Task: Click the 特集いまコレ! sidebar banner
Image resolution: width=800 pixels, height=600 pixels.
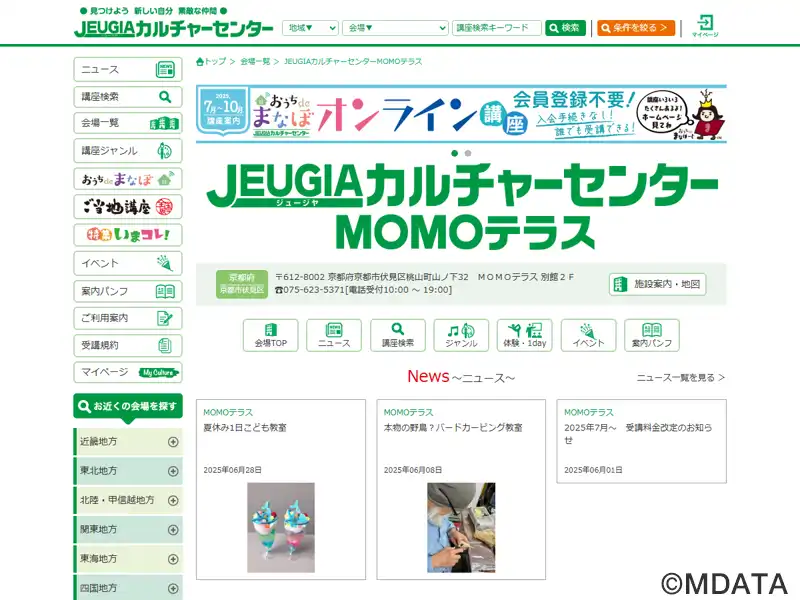Action: coord(128,235)
